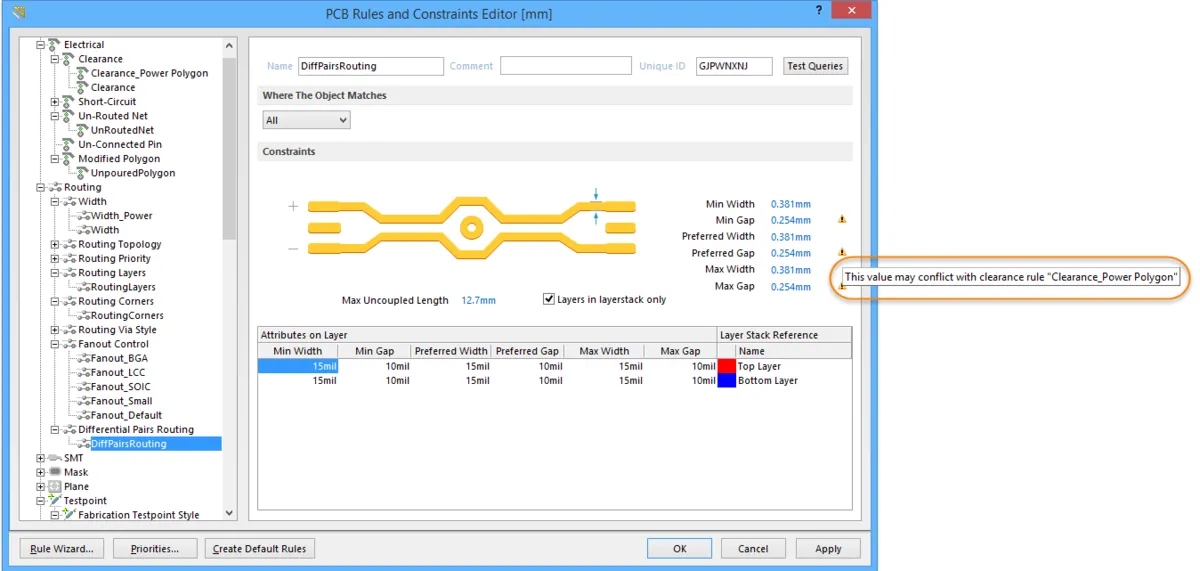Click the UnpouredPolygon rule icon
Viewport: 1200px width, 571px height.
(82, 173)
